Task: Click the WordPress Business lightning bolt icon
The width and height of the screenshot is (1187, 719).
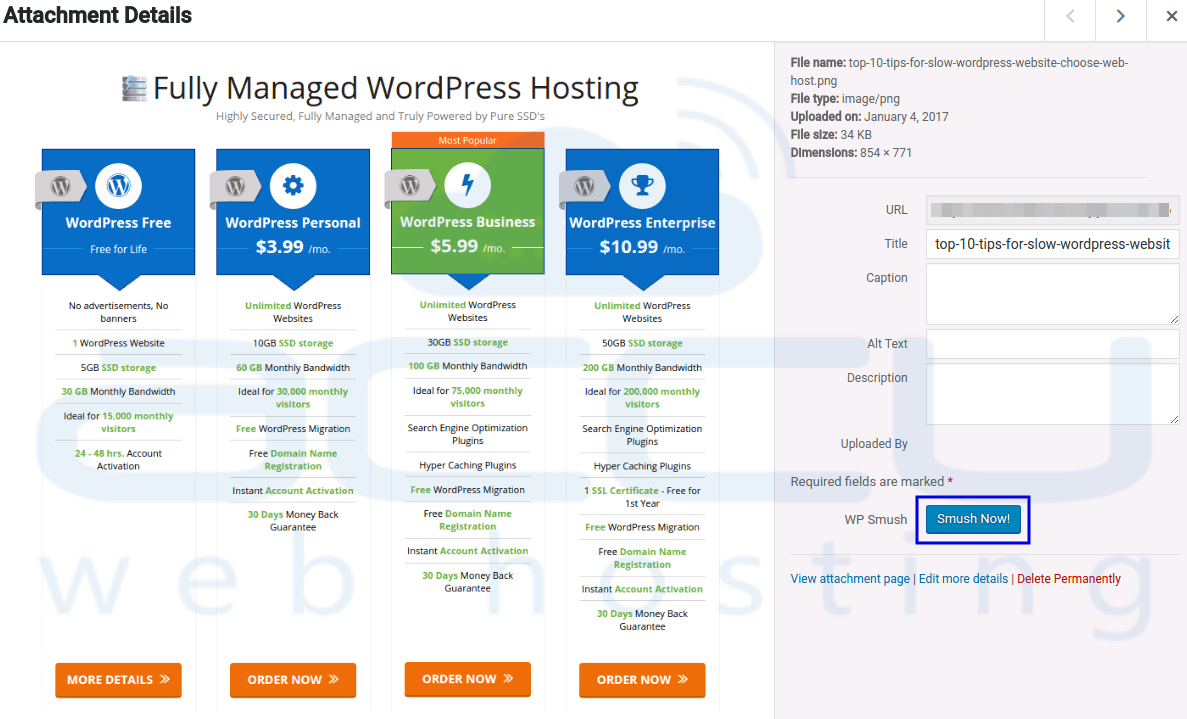Action: coord(468,185)
